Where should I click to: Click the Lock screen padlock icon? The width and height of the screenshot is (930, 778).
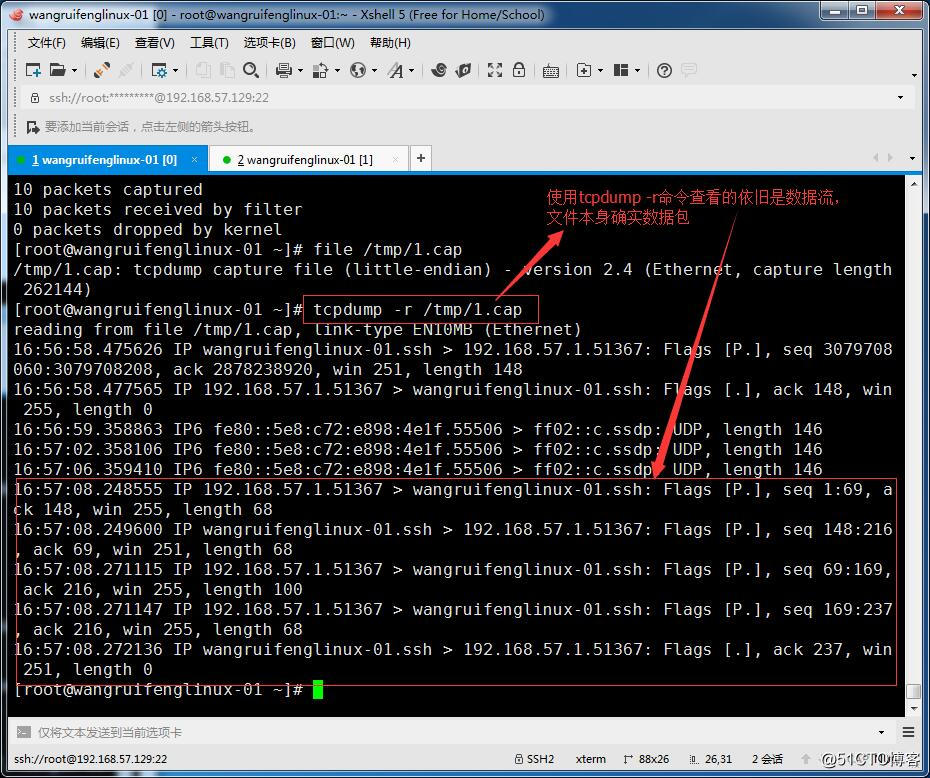point(519,71)
